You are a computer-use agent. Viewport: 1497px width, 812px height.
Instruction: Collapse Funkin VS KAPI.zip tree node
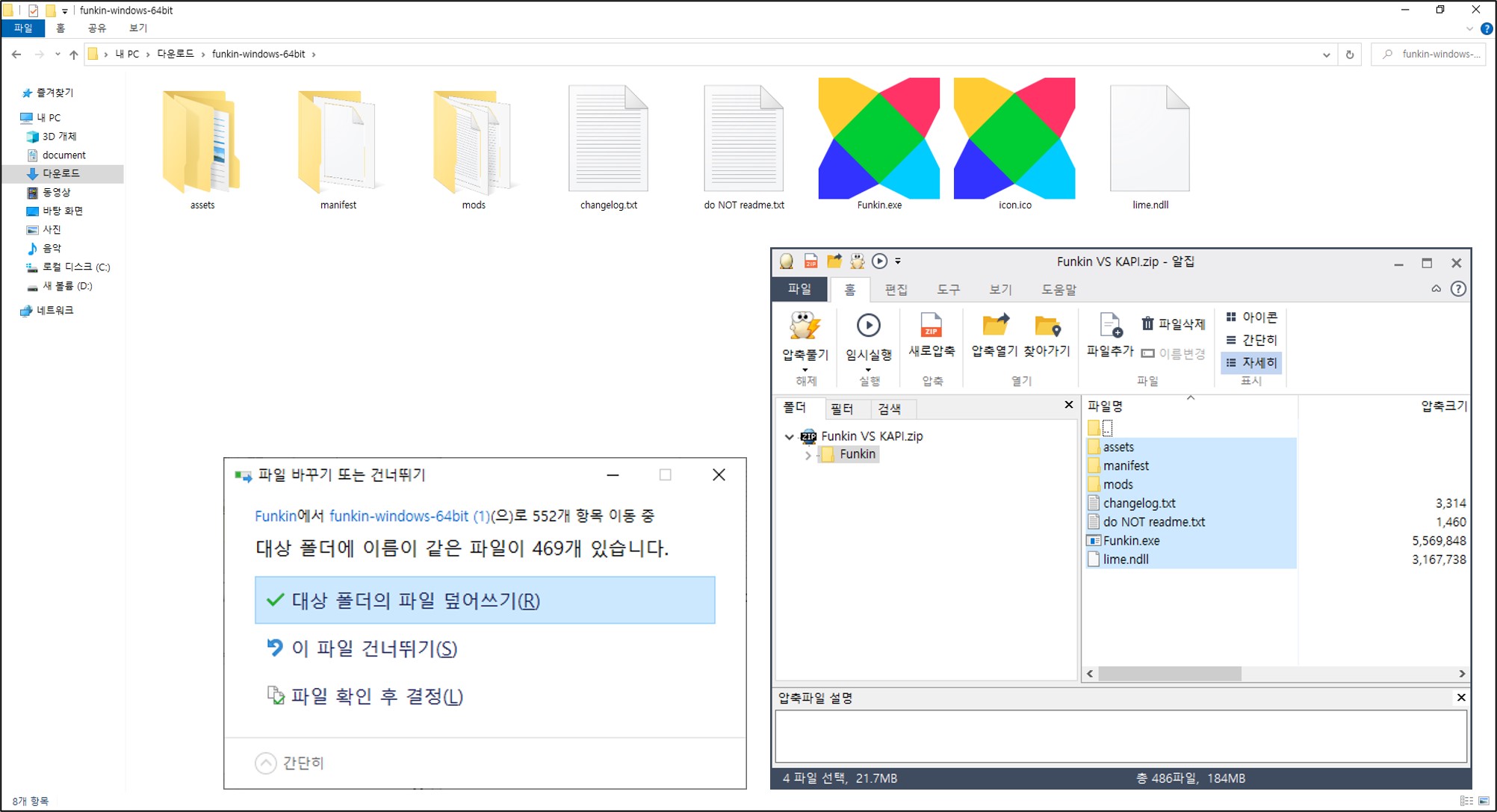[789, 436]
